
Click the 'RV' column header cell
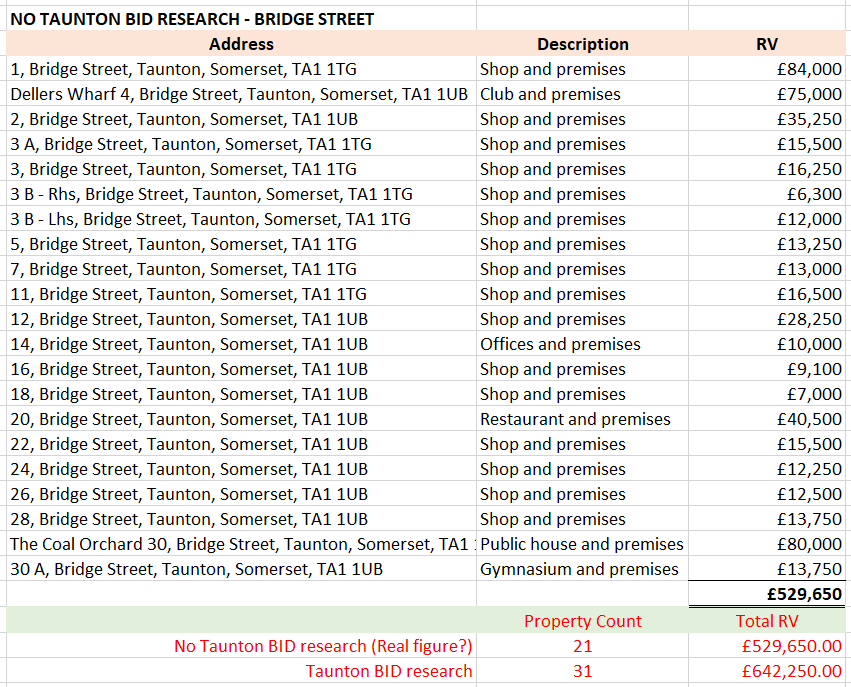767,44
